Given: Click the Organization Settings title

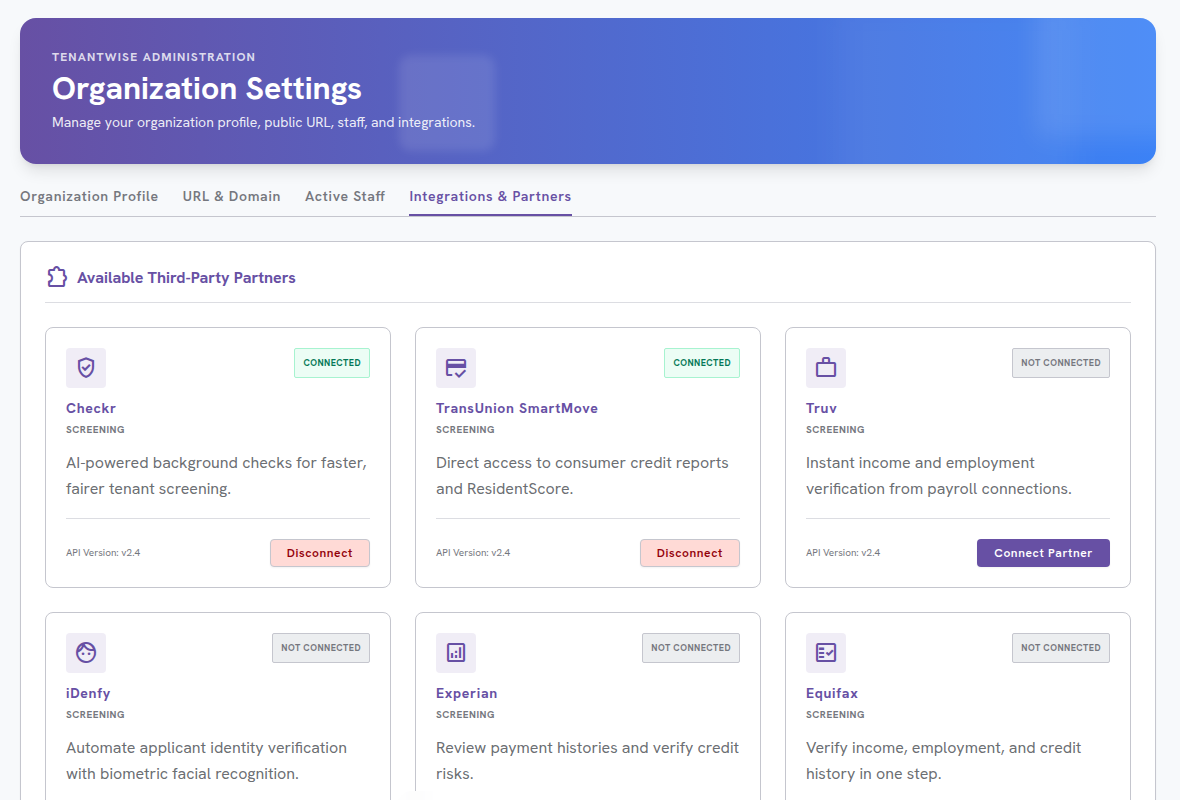Looking at the screenshot, I should tap(207, 89).
